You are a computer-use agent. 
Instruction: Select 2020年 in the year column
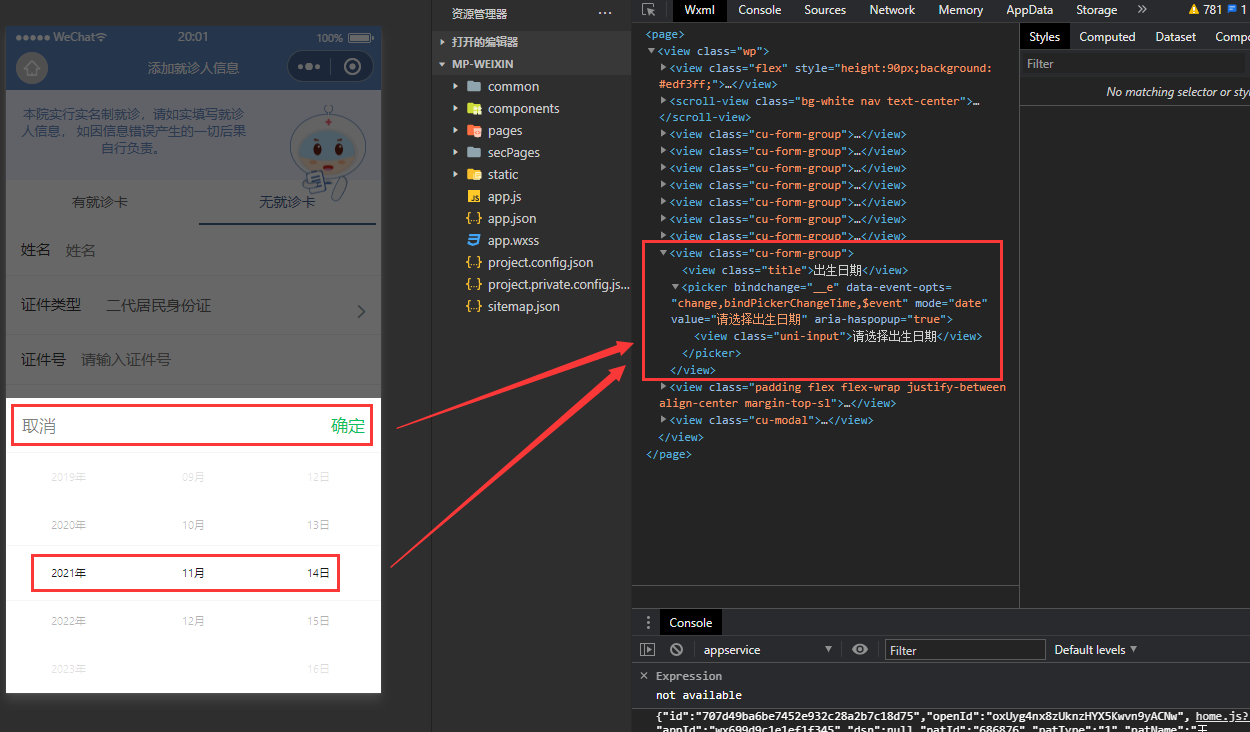tap(68, 525)
